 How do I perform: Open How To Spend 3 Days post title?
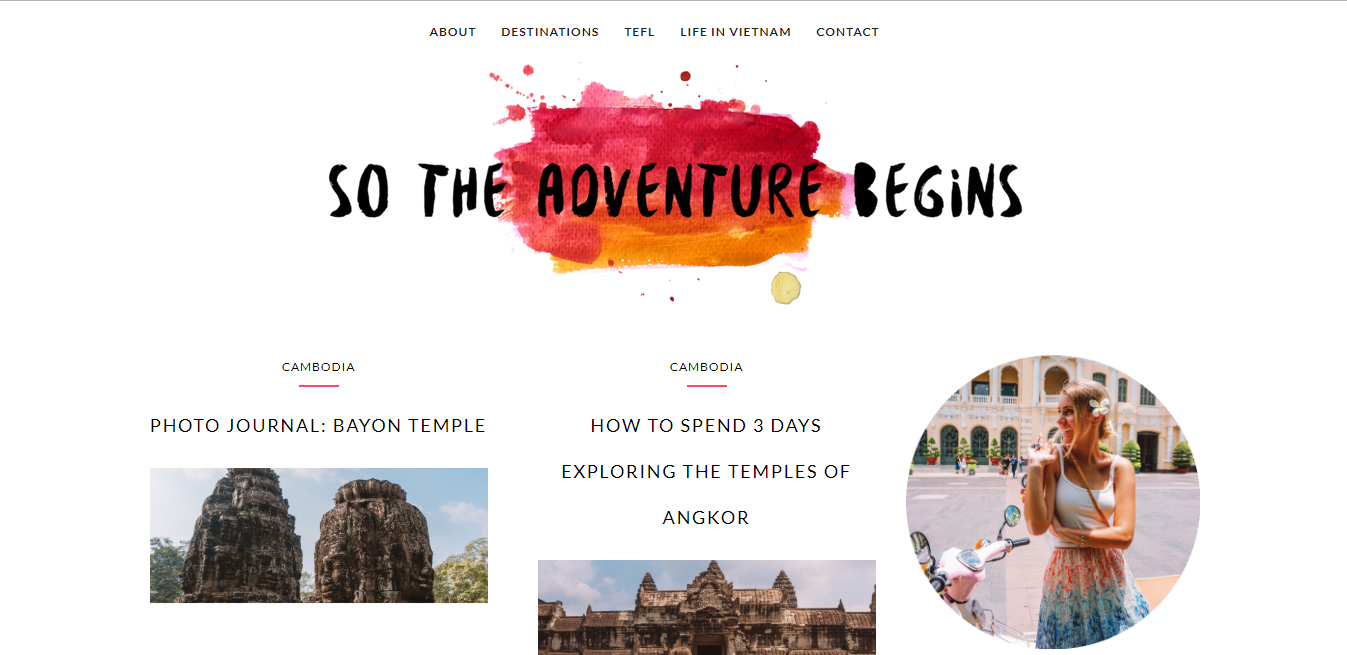706,426
